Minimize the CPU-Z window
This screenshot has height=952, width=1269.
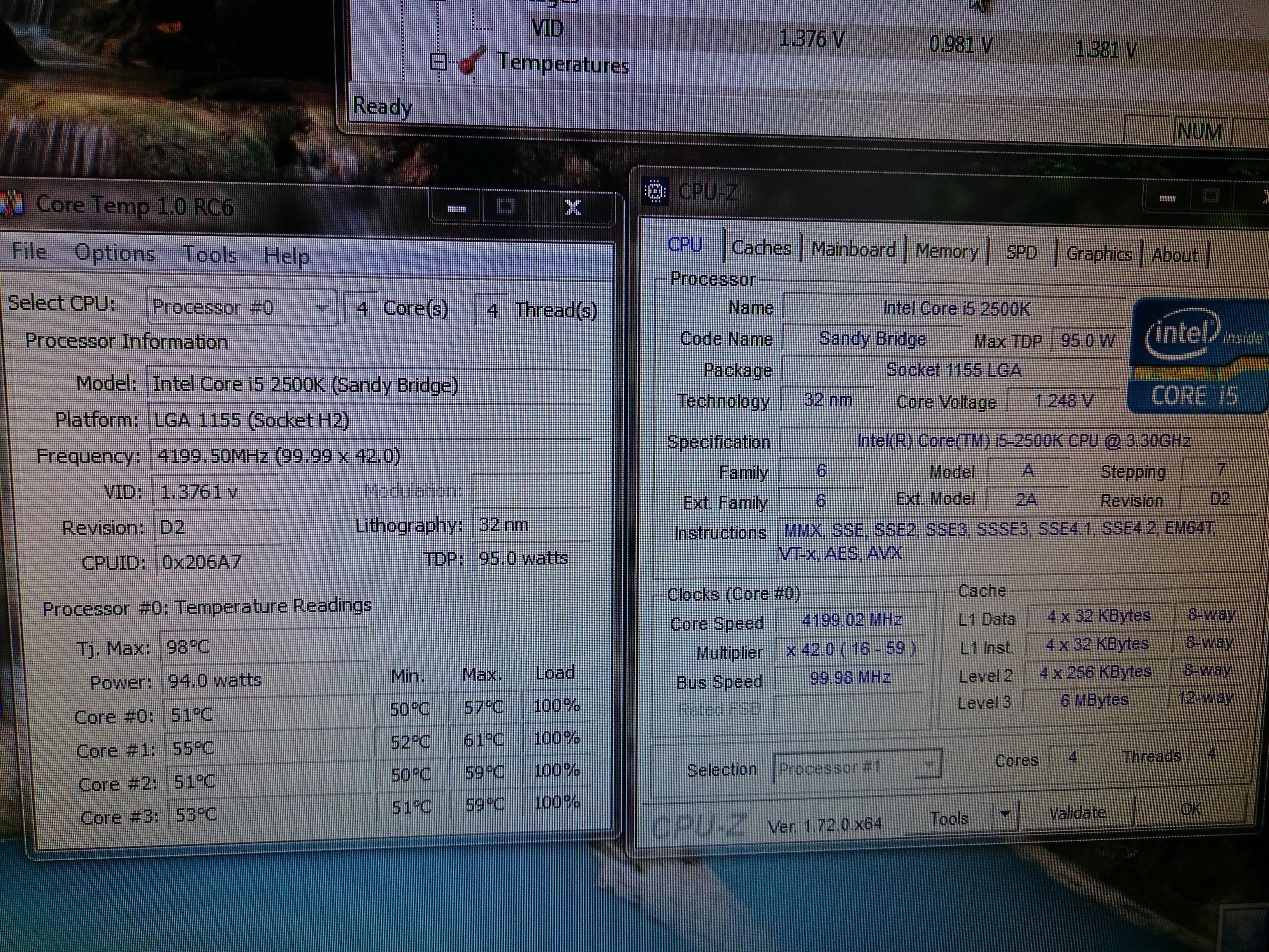click(x=1167, y=198)
